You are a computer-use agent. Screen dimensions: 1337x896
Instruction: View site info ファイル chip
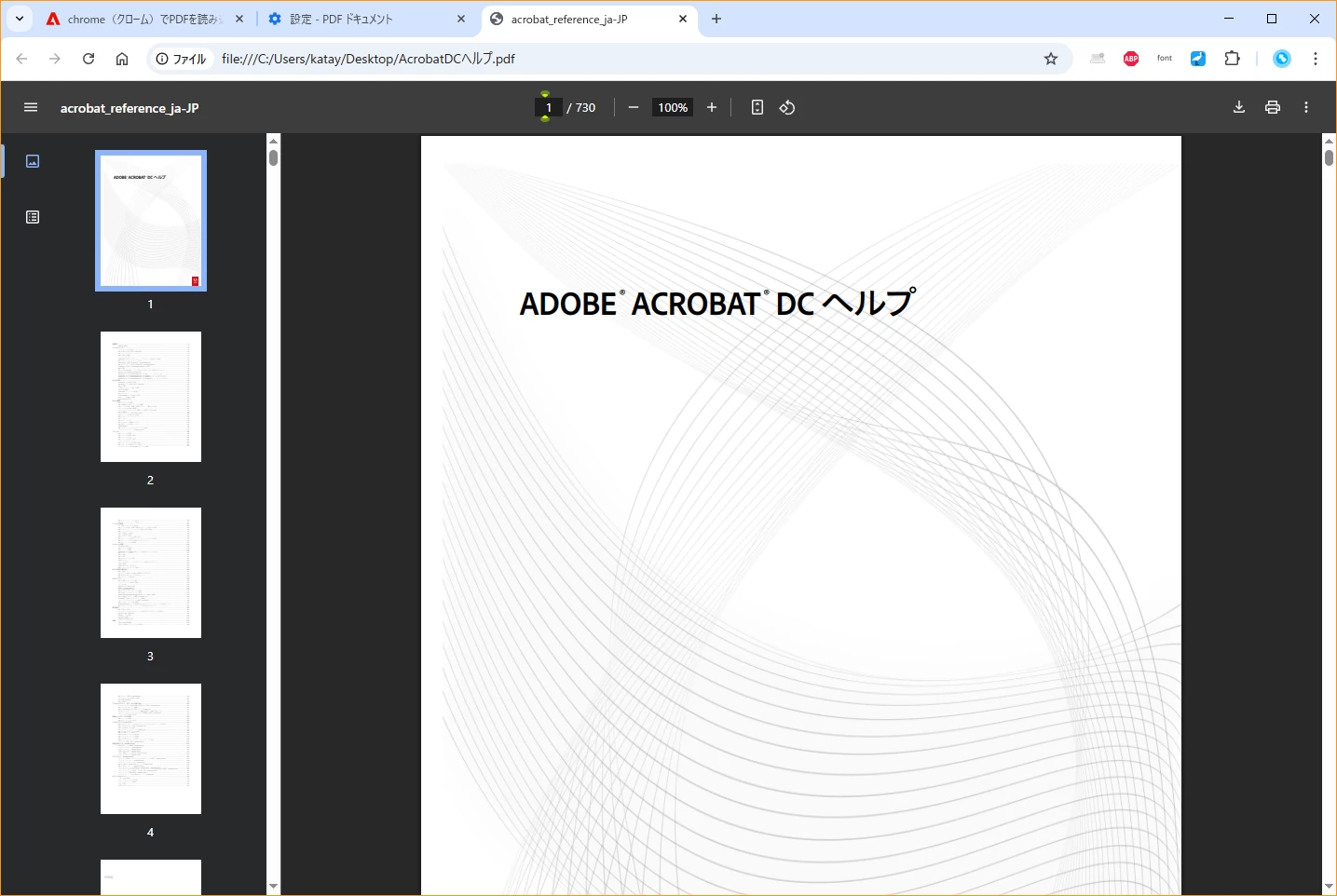(x=181, y=59)
